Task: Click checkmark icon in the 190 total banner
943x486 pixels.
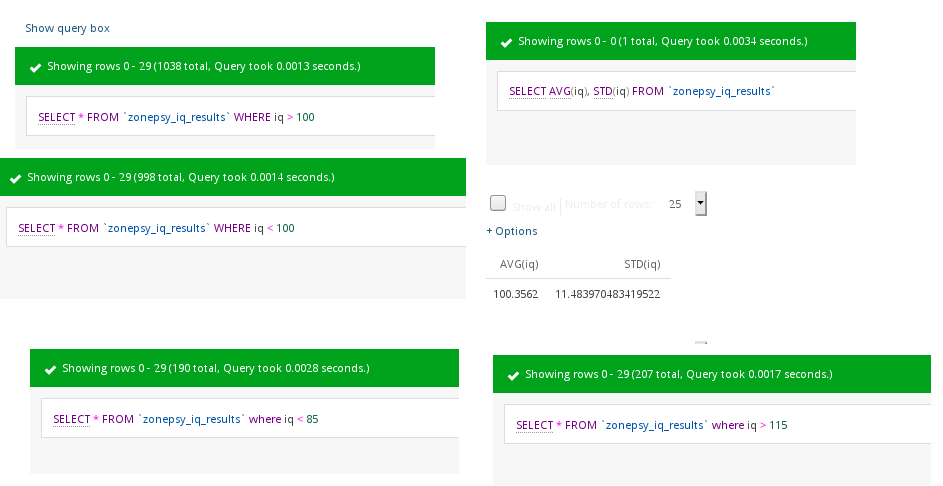Action: pos(50,369)
